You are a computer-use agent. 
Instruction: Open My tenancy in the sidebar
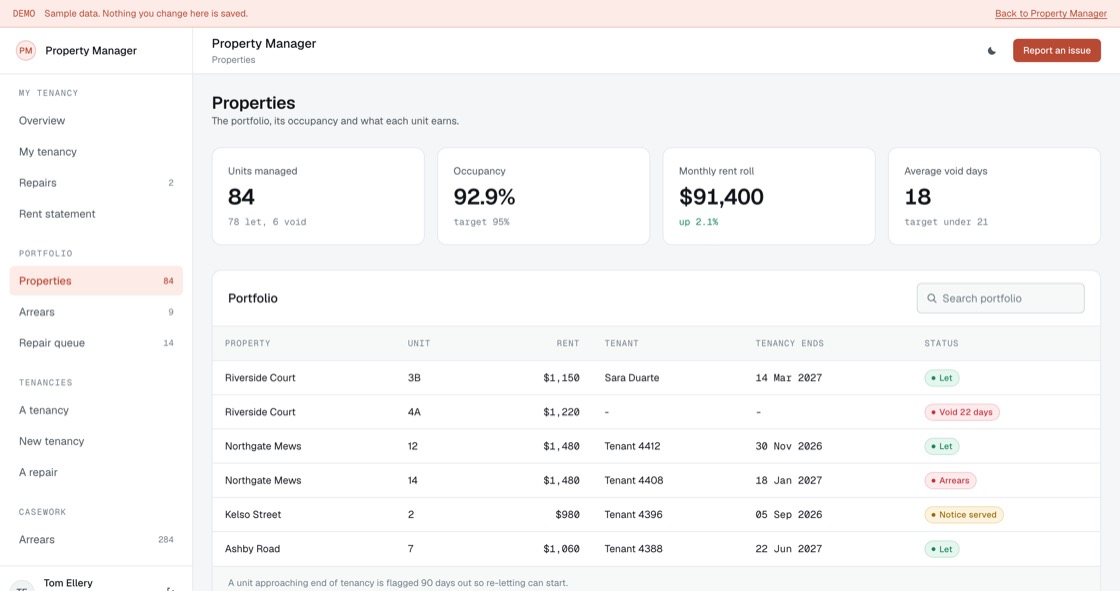[x=96, y=152]
